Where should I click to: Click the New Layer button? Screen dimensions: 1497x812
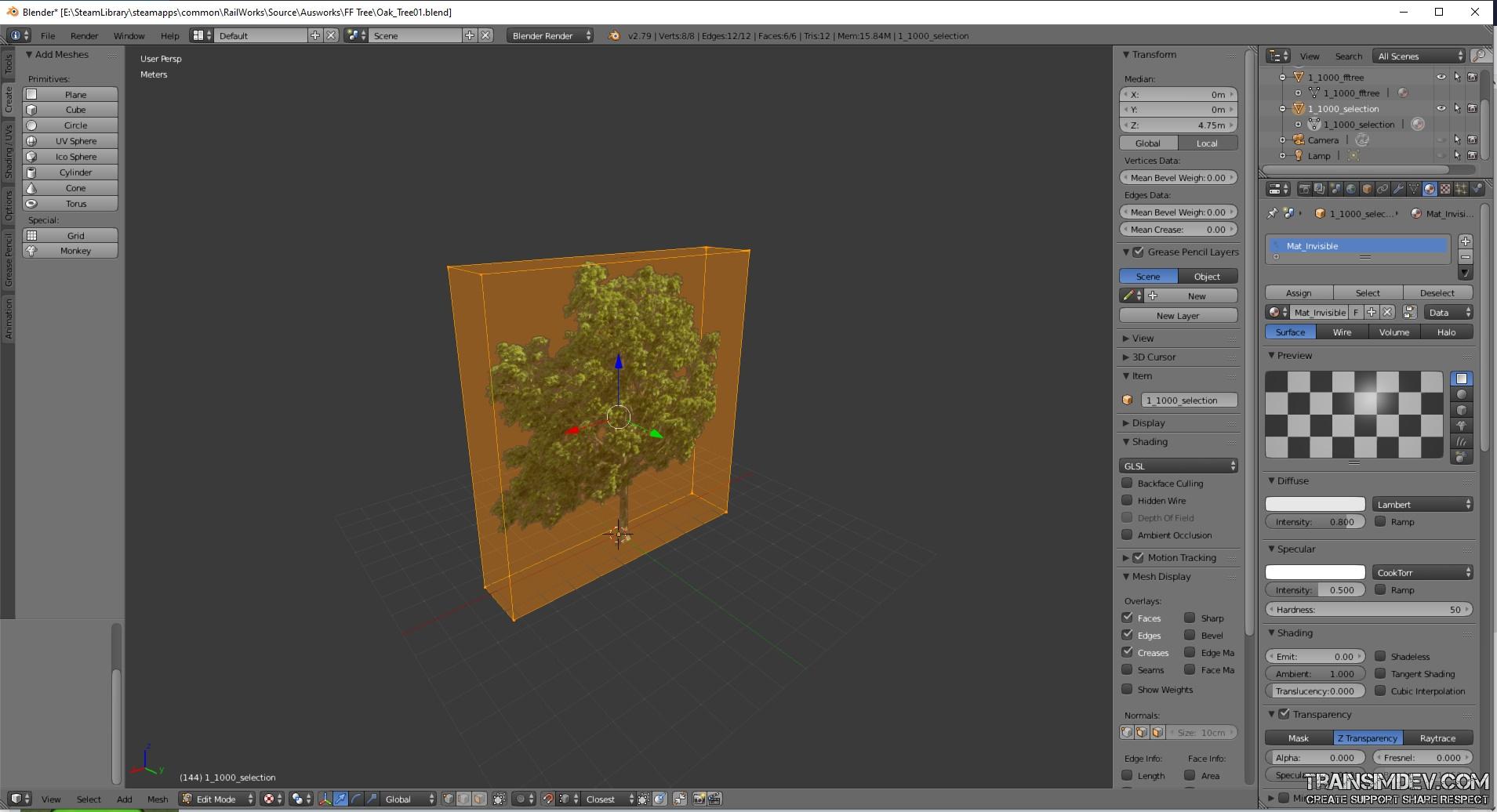tap(1178, 316)
